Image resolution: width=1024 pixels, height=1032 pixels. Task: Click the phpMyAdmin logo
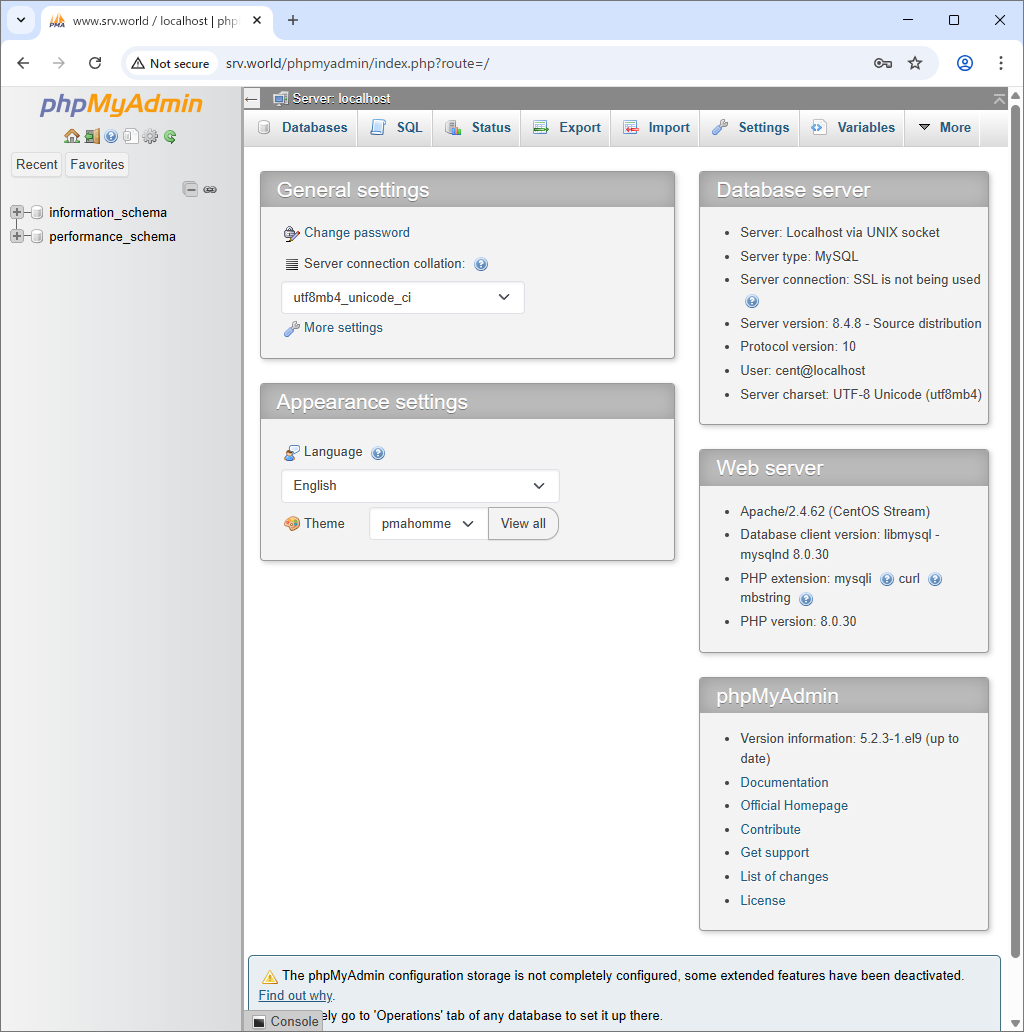[121, 104]
